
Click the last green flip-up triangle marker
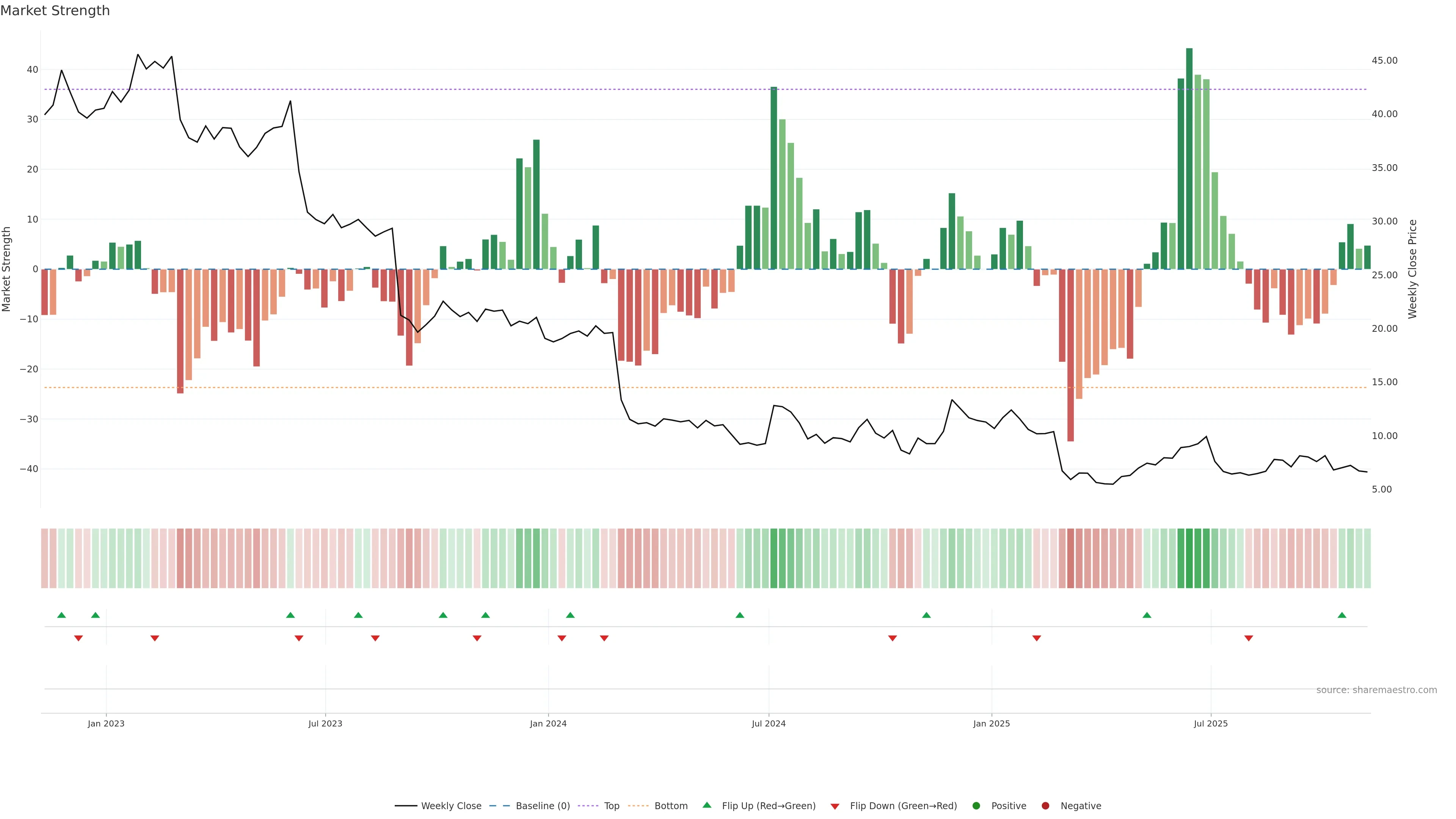[x=1342, y=615]
